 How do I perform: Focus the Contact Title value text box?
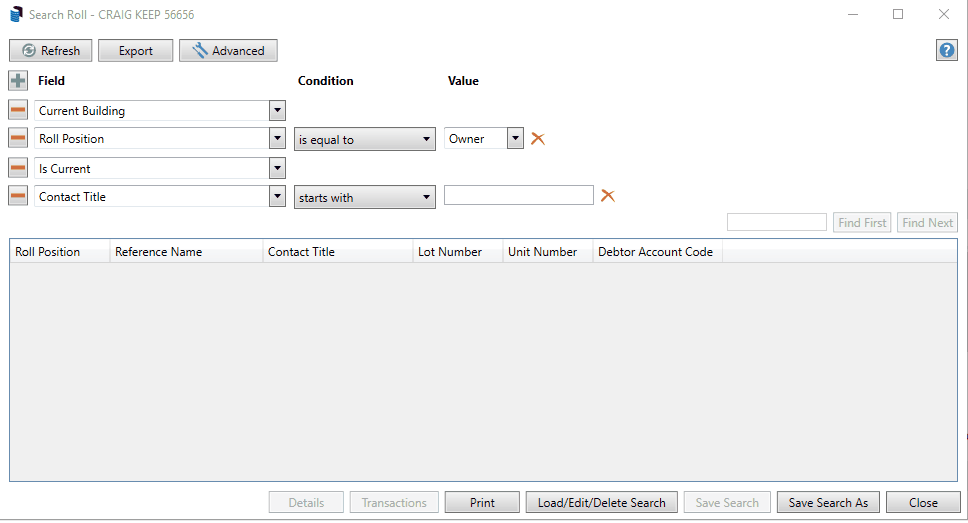[x=519, y=196]
